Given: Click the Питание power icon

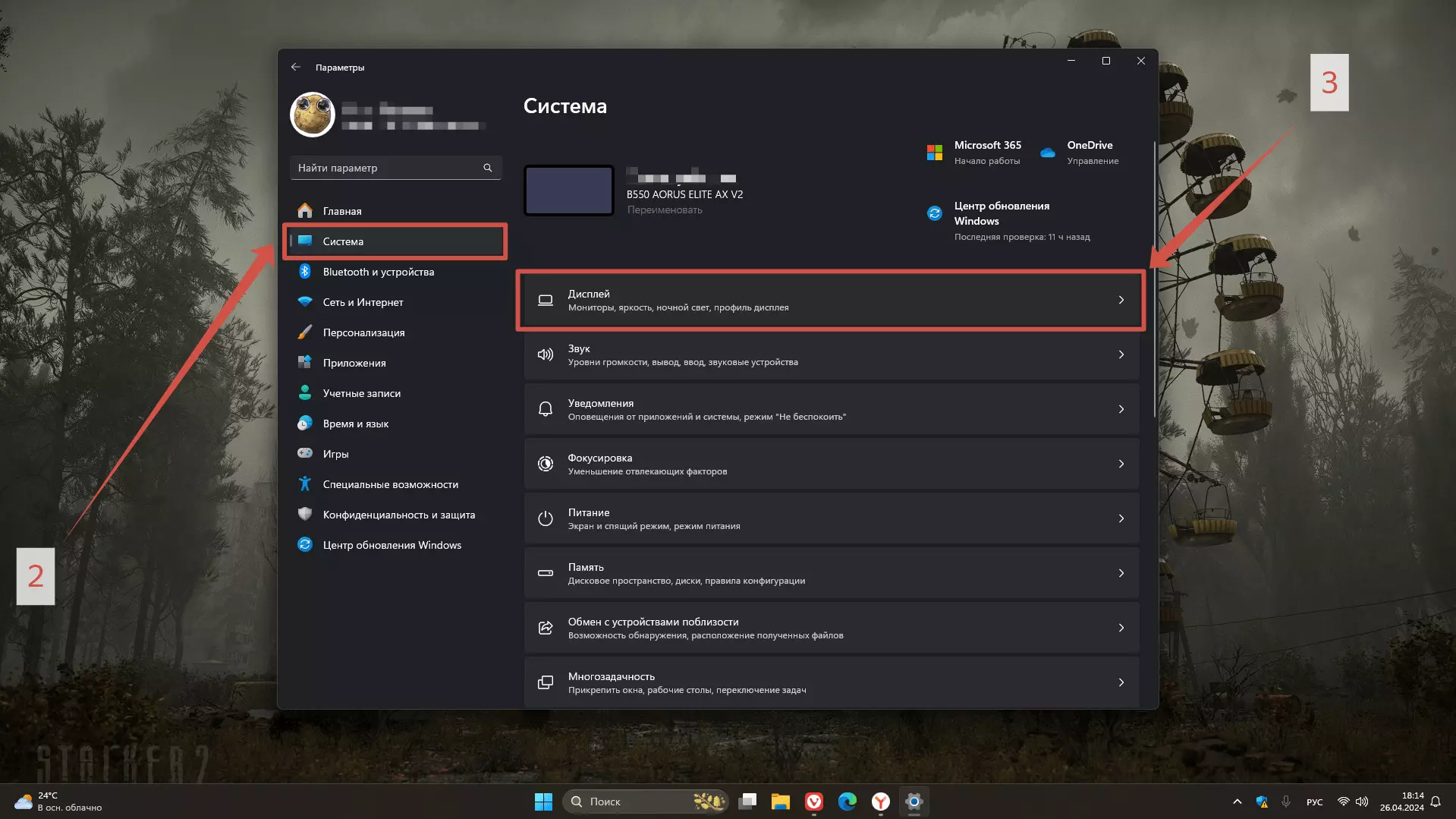Looking at the screenshot, I should pos(546,518).
